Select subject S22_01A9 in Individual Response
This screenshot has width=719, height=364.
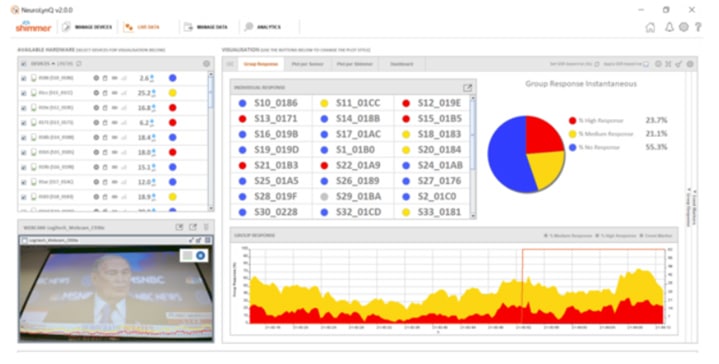pyautogui.click(x=352, y=165)
